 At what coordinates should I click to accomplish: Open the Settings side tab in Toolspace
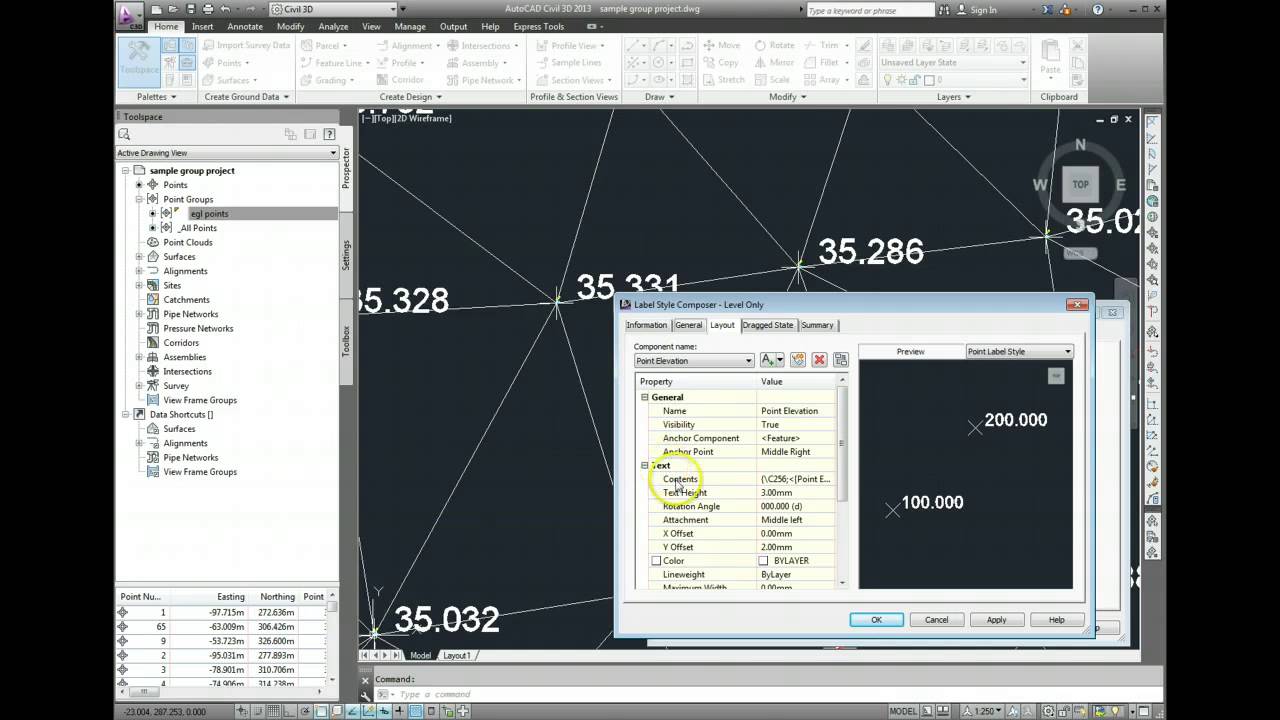point(347,254)
